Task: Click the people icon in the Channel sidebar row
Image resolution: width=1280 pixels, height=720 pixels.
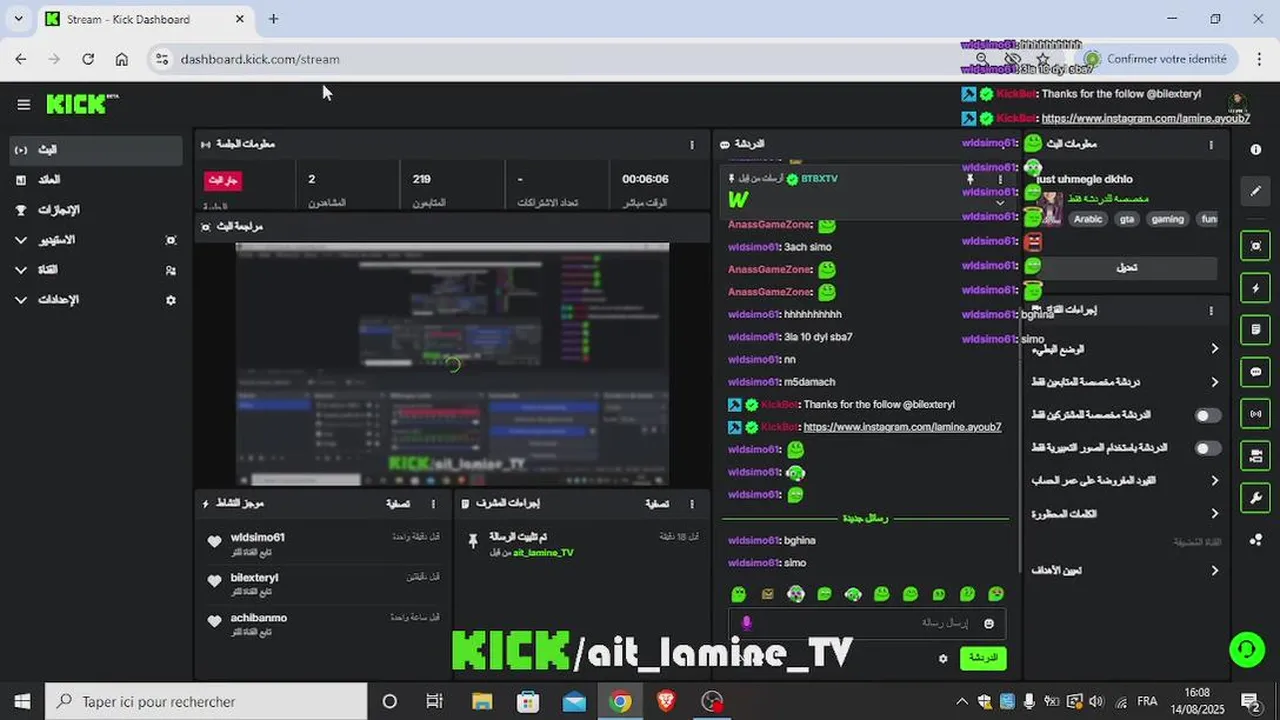Action: [171, 270]
